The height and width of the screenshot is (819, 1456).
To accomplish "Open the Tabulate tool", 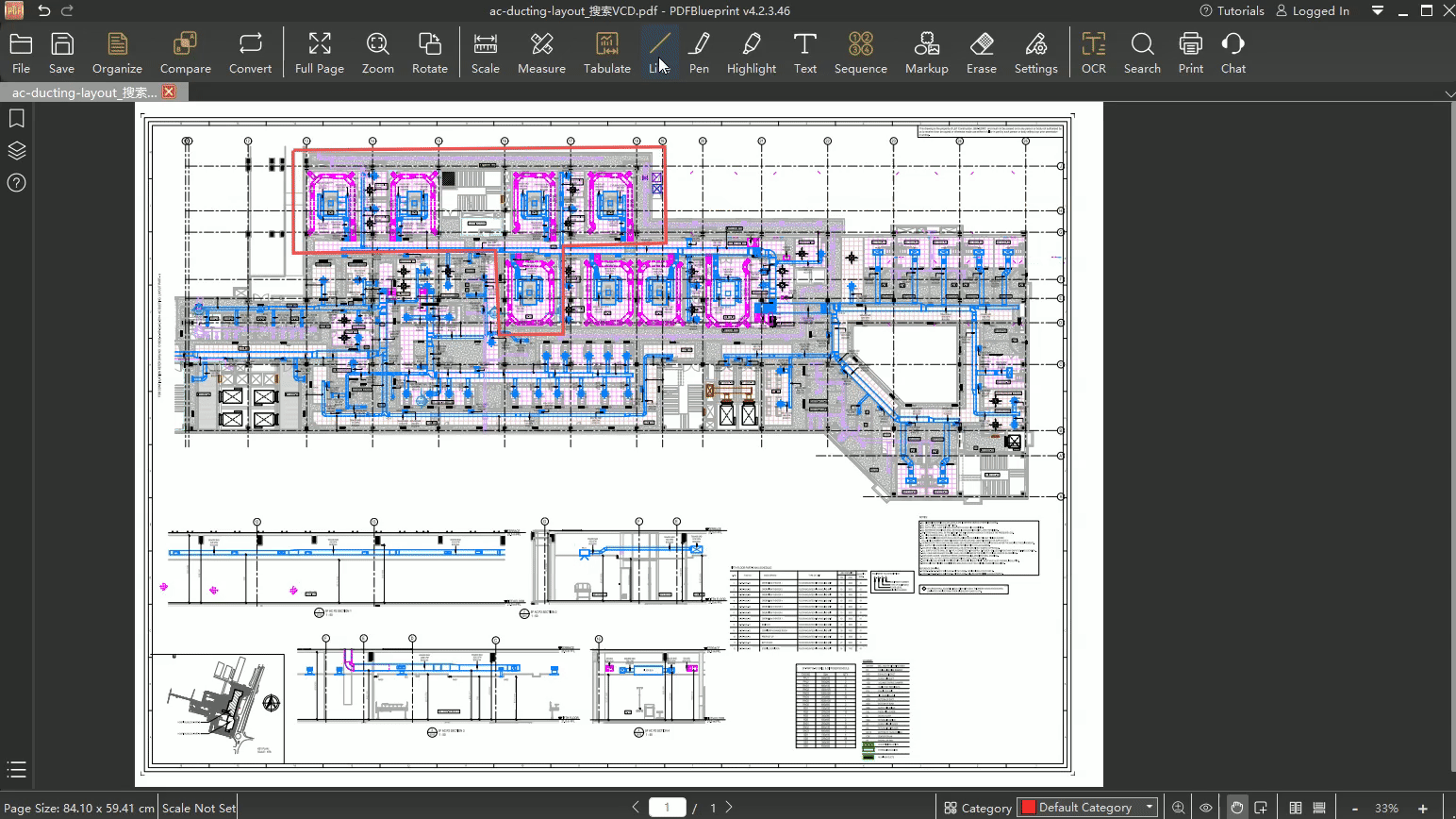I will point(606,53).
